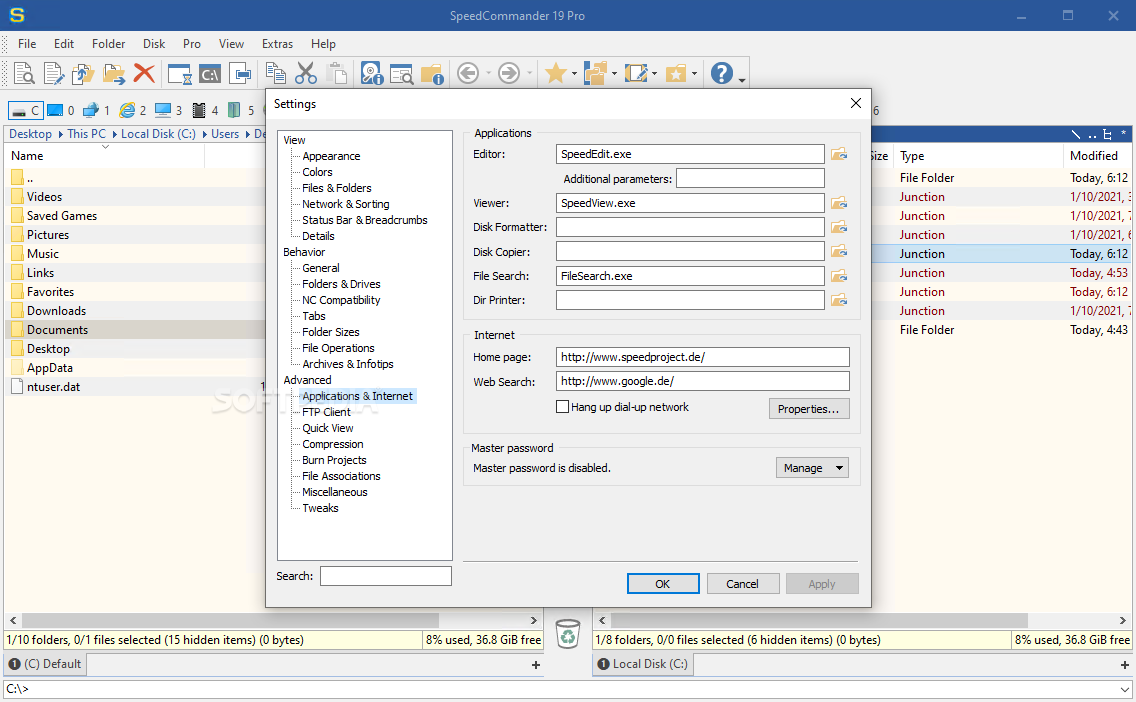Click the Properties... button
1136x702 pixels.
(809, 409)
